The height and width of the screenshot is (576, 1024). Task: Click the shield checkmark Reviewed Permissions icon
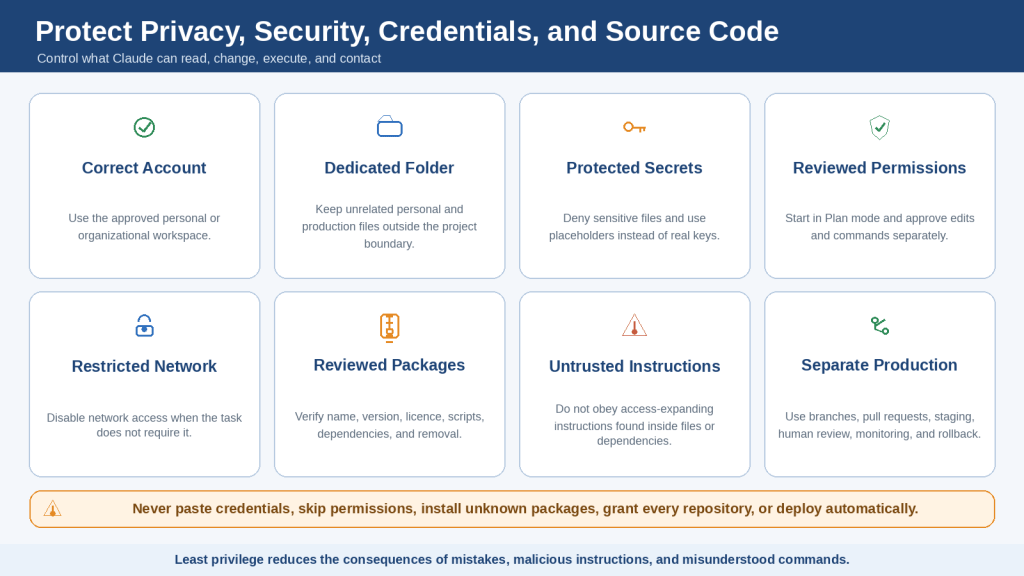tap(880, 127)
